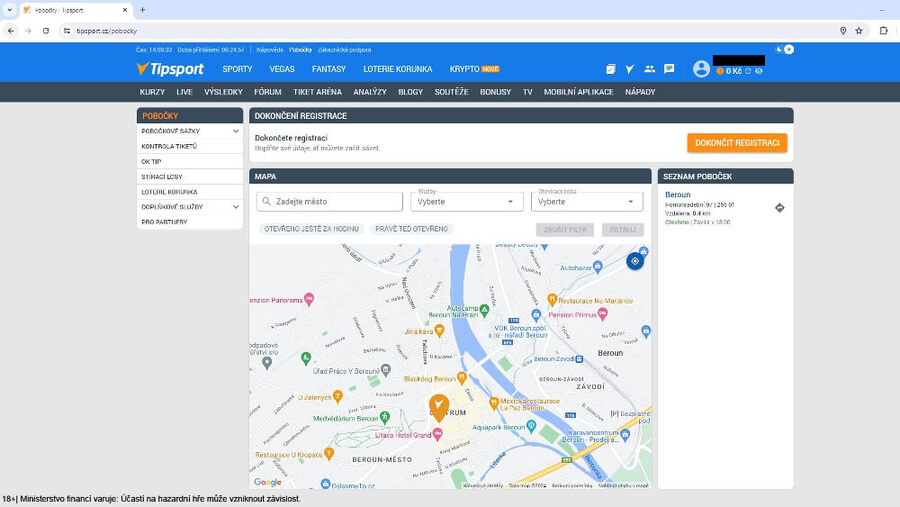Open the browser tab search dropdown
This screenshot has height=507, width=900.
[x=9, y=10]
